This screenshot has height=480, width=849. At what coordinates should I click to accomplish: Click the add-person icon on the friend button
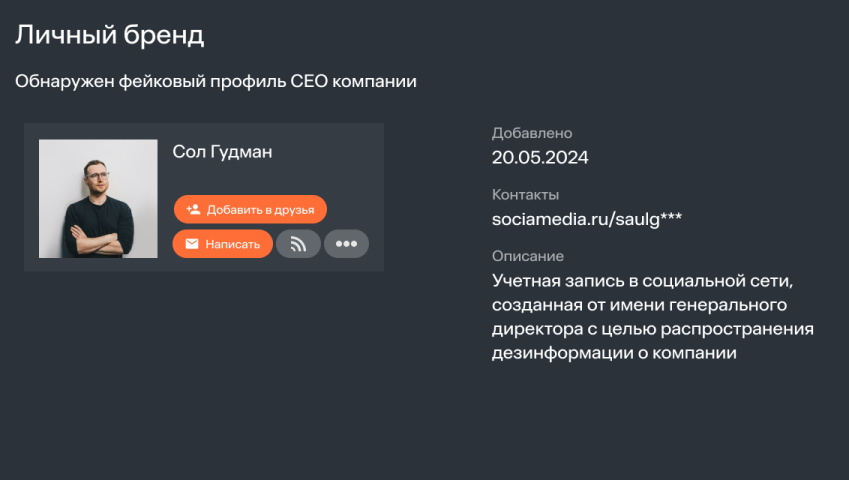[x=194, y=210]
